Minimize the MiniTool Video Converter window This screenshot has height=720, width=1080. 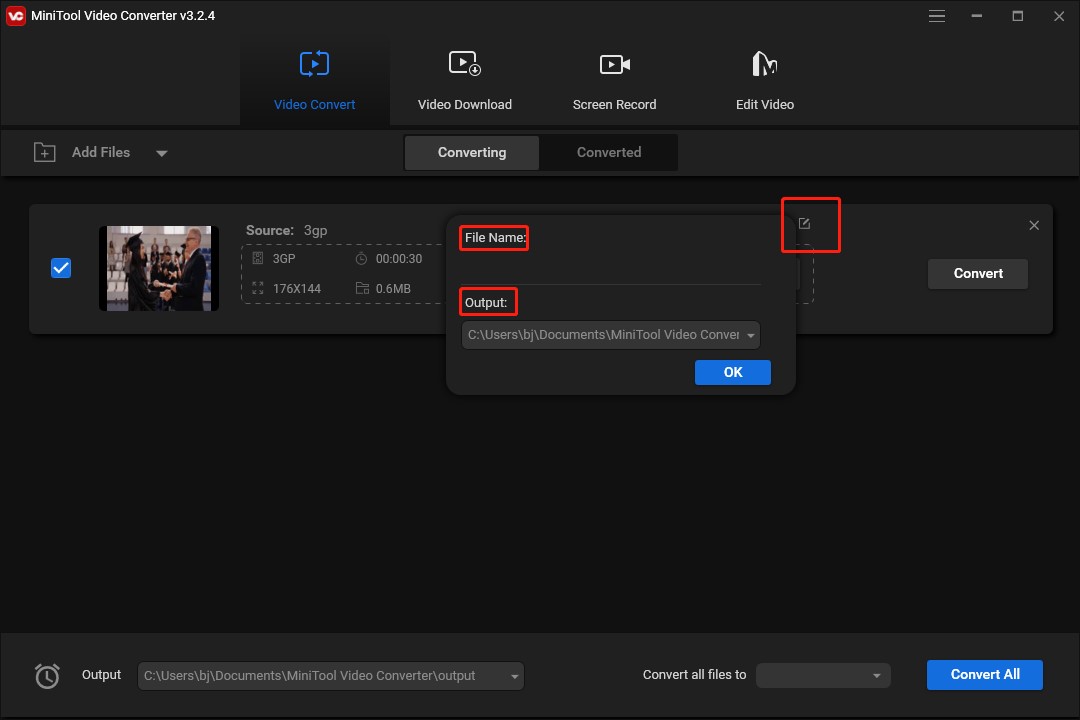[x=977, y=16]
